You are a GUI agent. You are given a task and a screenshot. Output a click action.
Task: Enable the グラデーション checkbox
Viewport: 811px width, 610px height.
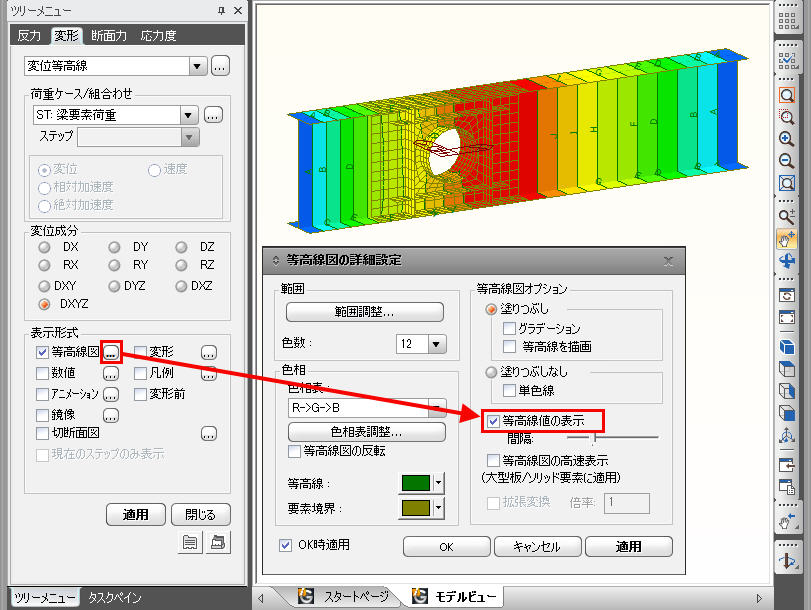click(510, 328)
